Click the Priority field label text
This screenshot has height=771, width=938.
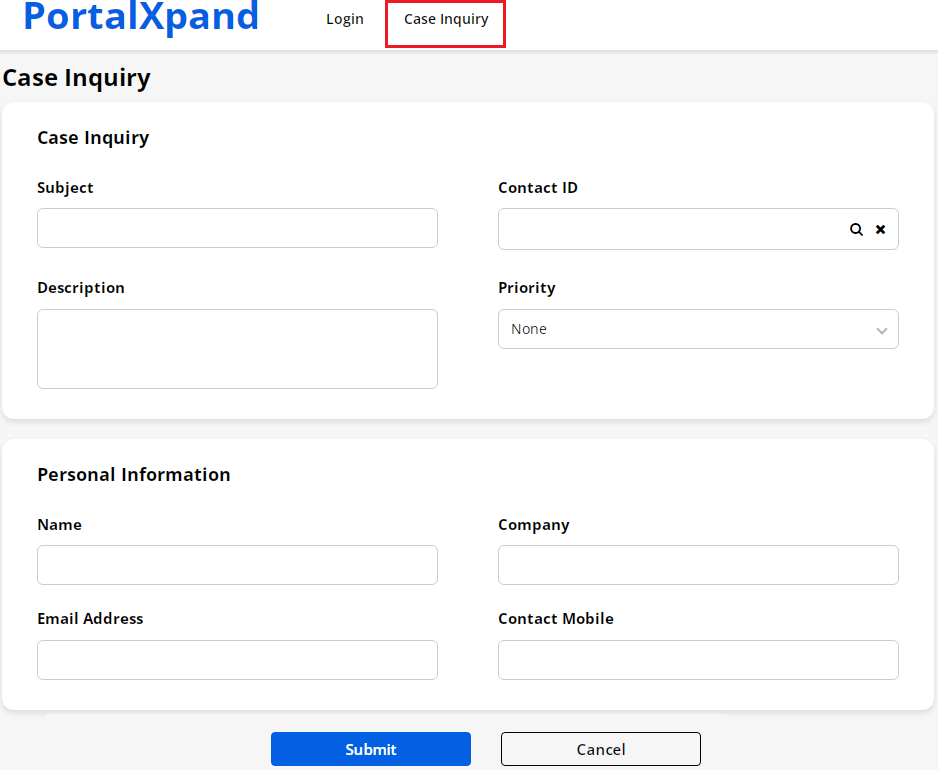527,288
